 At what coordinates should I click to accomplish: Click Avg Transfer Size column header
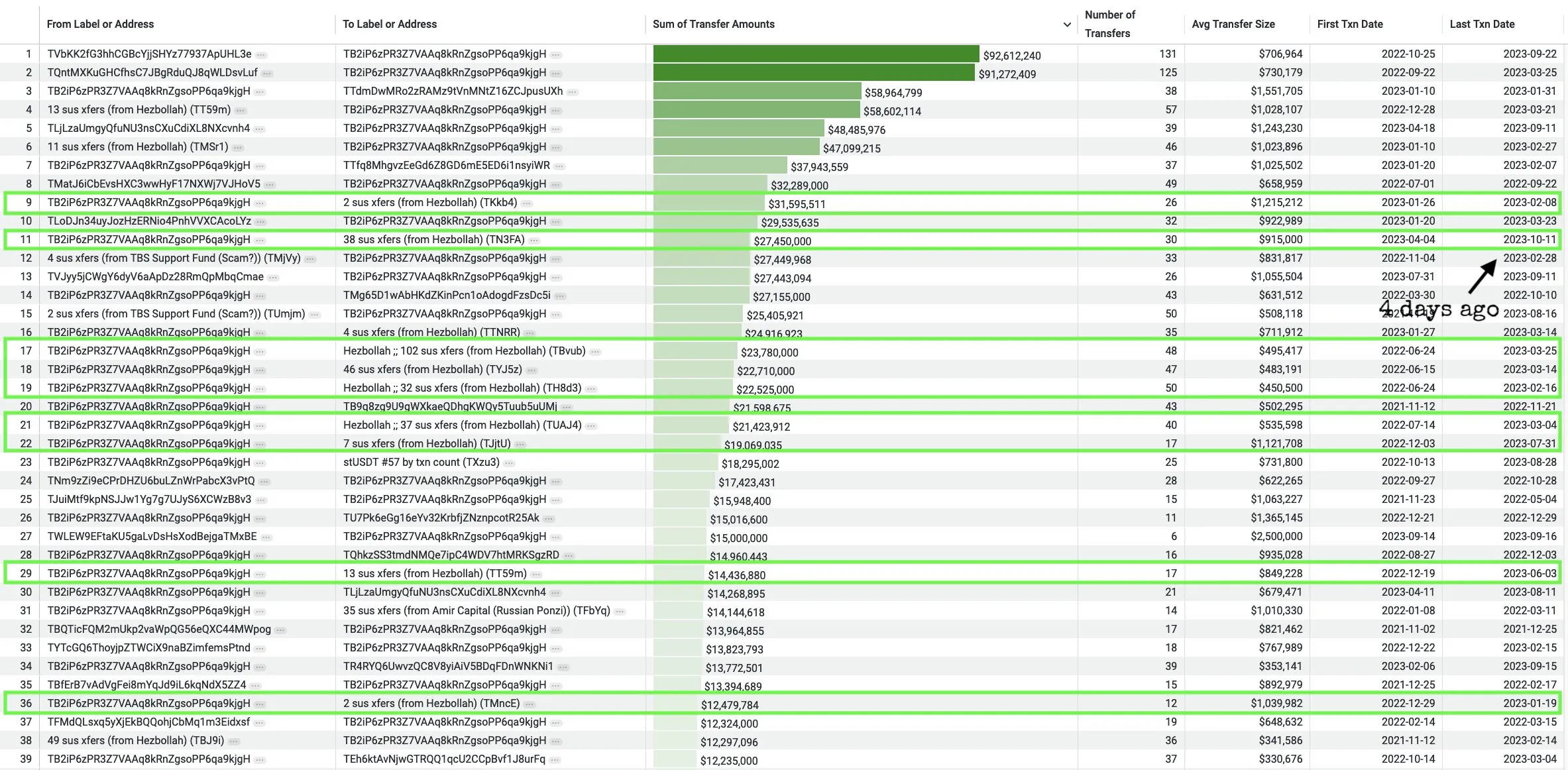pyautogui.click(x=1233, y=24)
